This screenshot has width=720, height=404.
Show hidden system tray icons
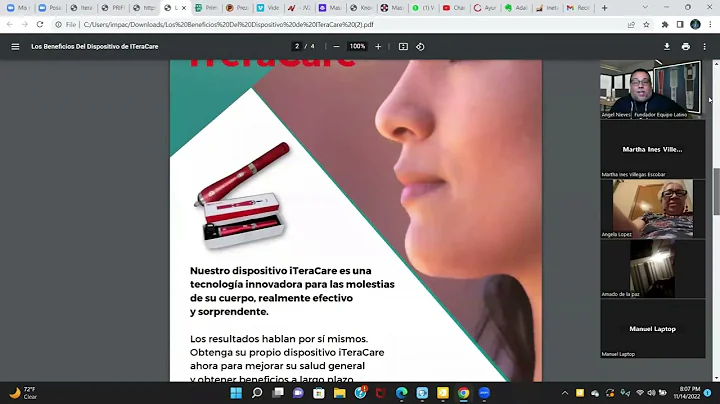tap(565, 393)
